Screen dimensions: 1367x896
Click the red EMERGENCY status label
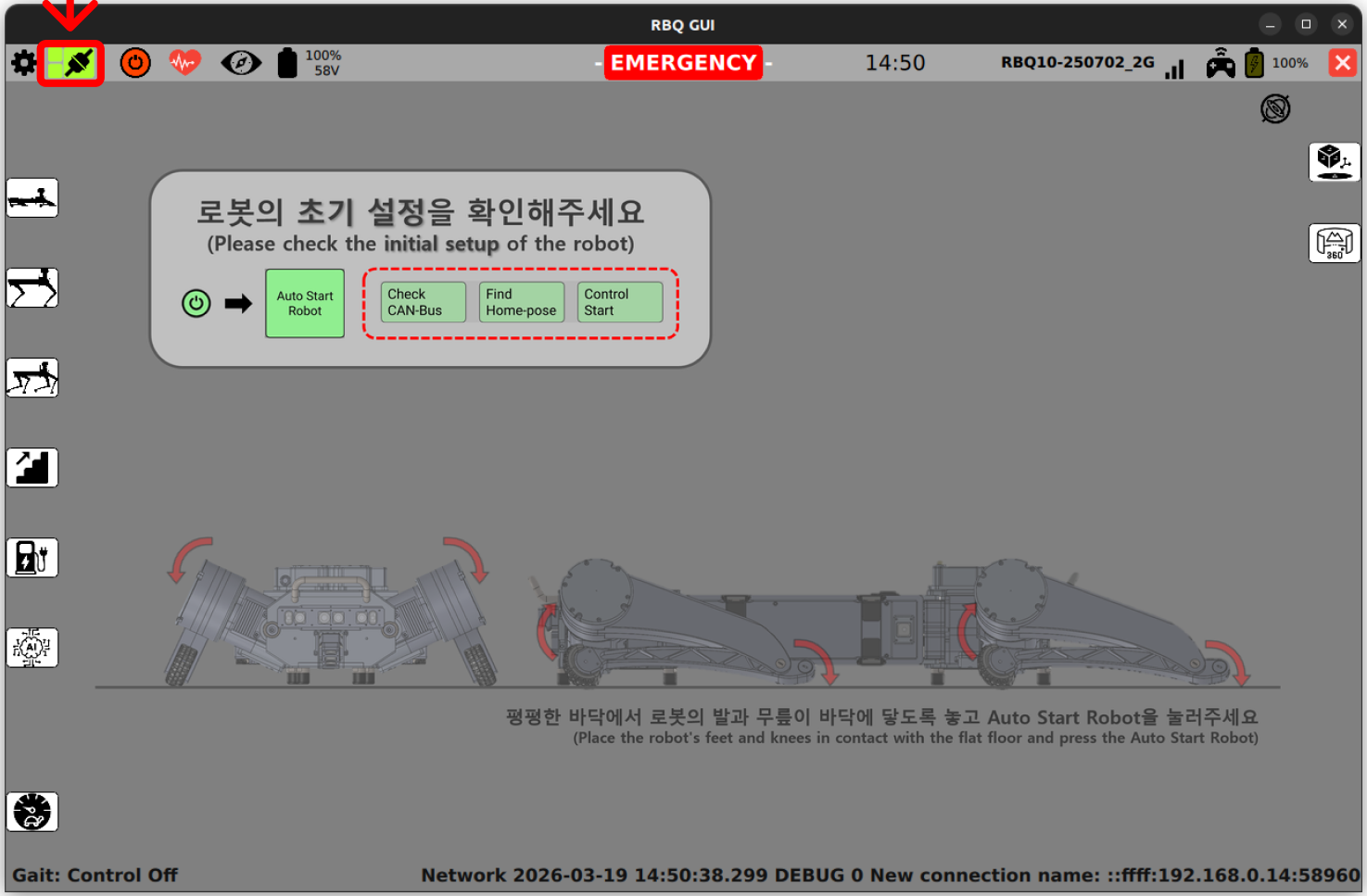683,63
